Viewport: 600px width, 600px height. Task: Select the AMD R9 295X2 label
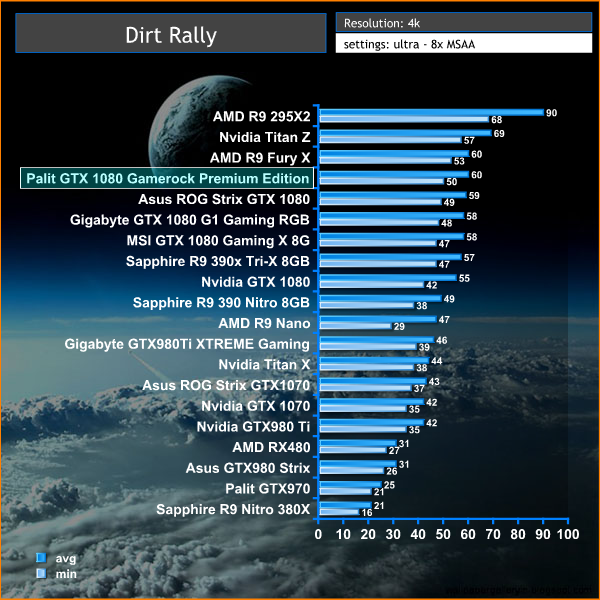[x=262, y=116]
